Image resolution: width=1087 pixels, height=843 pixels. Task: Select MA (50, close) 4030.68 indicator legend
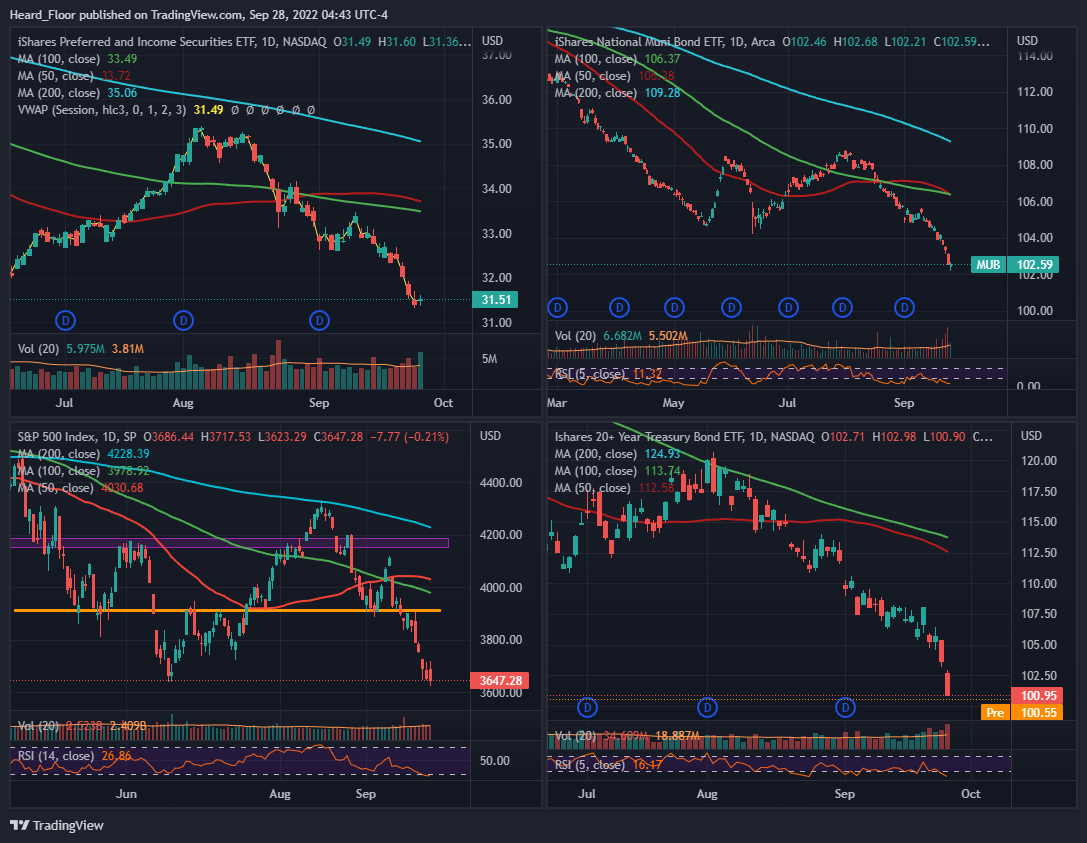point(80,488)
